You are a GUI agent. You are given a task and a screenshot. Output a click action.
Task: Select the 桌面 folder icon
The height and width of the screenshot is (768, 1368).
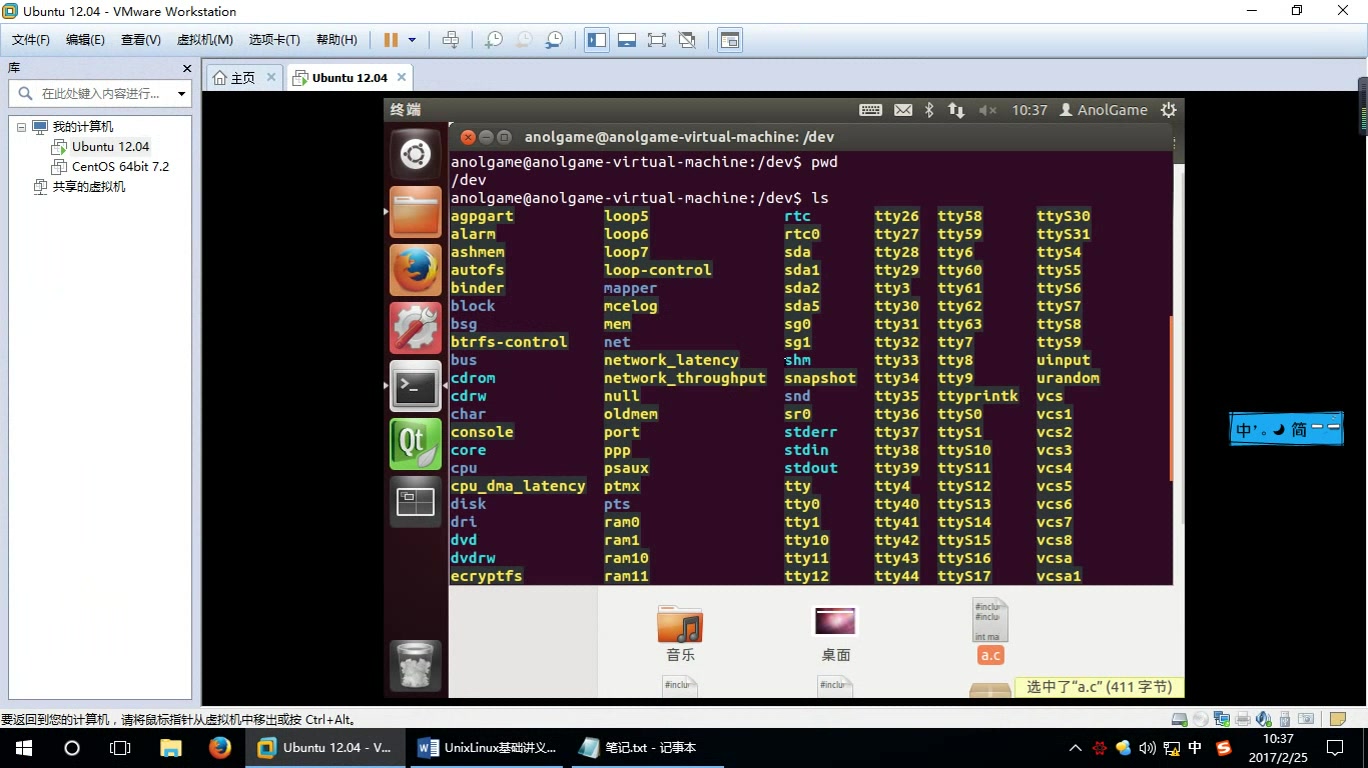tap(835, 634)
